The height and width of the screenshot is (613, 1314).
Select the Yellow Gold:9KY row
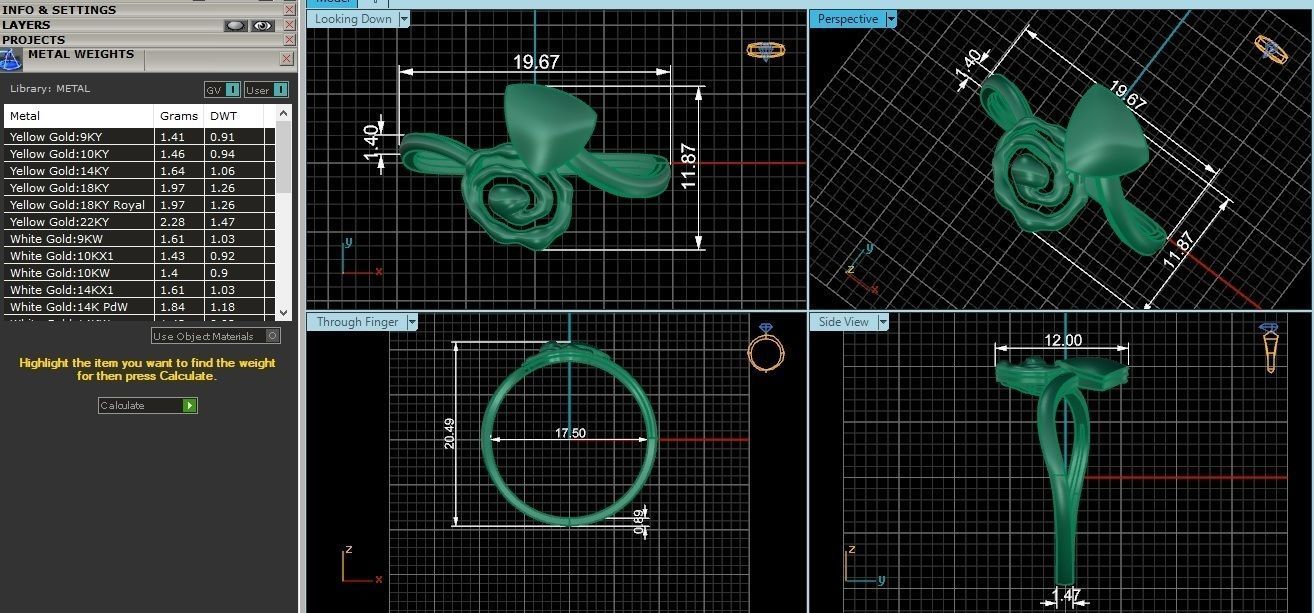pyautogui.click(x=139, y=137)
